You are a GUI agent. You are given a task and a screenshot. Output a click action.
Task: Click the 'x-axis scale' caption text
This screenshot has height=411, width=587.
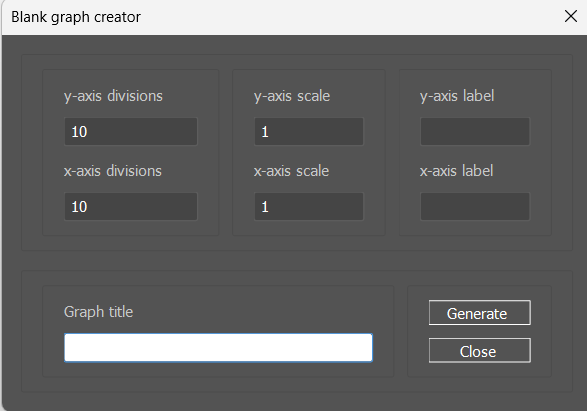291,171
